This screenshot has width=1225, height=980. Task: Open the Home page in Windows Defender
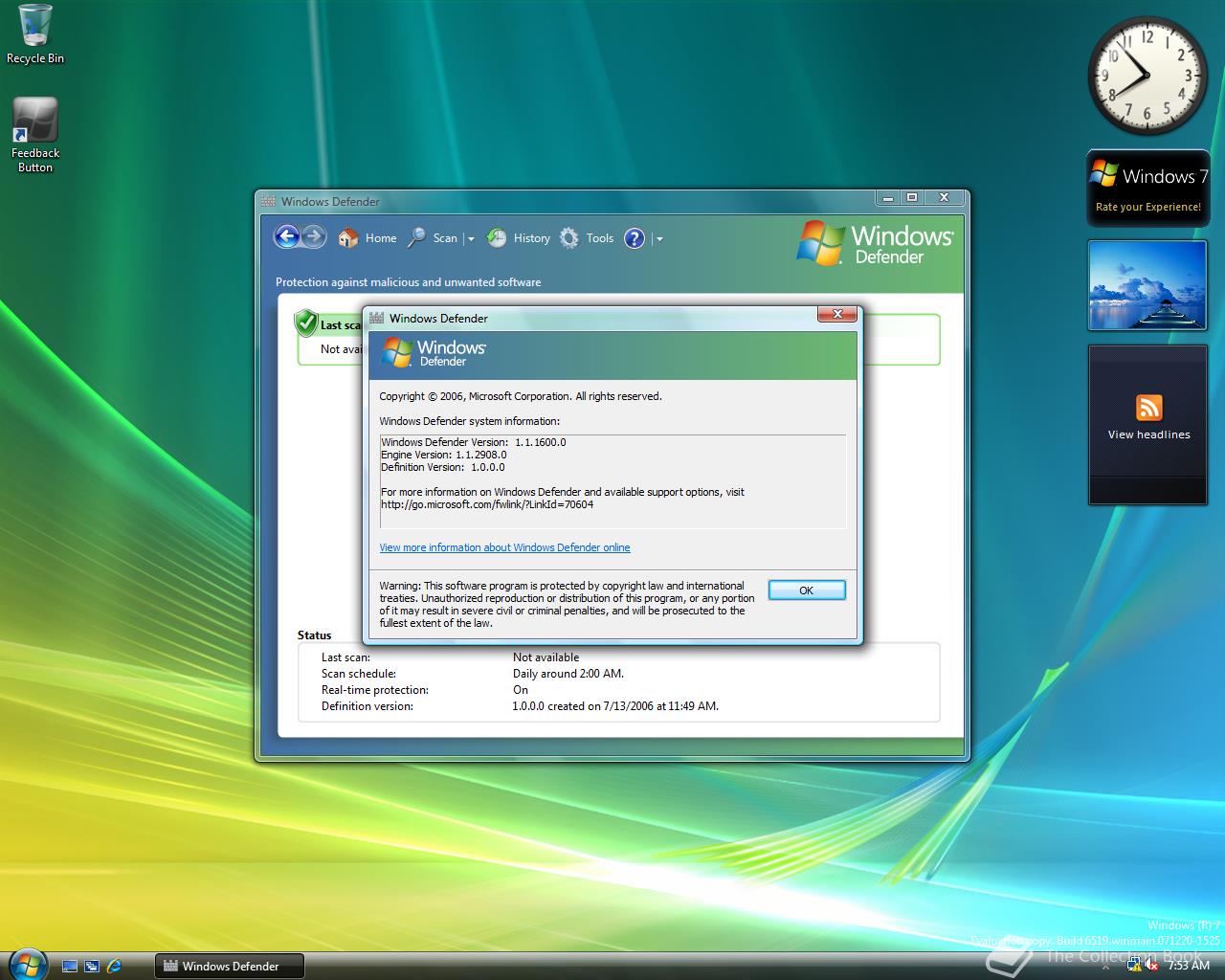(367, 238)
